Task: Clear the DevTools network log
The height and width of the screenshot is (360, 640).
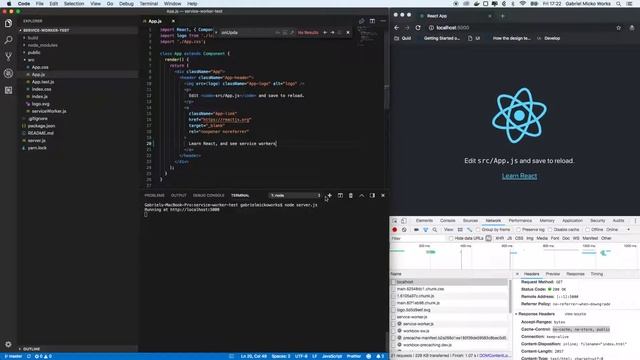Action: pos(404,230)
